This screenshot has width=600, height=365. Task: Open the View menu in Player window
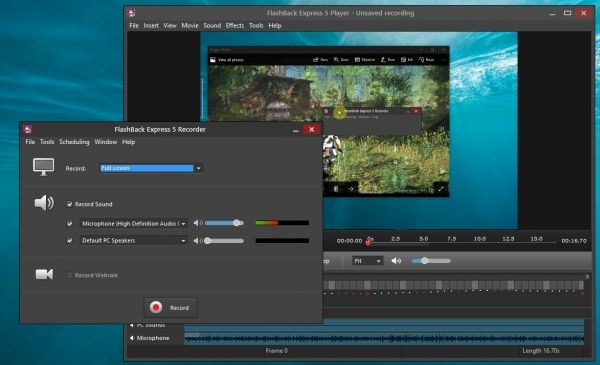[170, 26]
